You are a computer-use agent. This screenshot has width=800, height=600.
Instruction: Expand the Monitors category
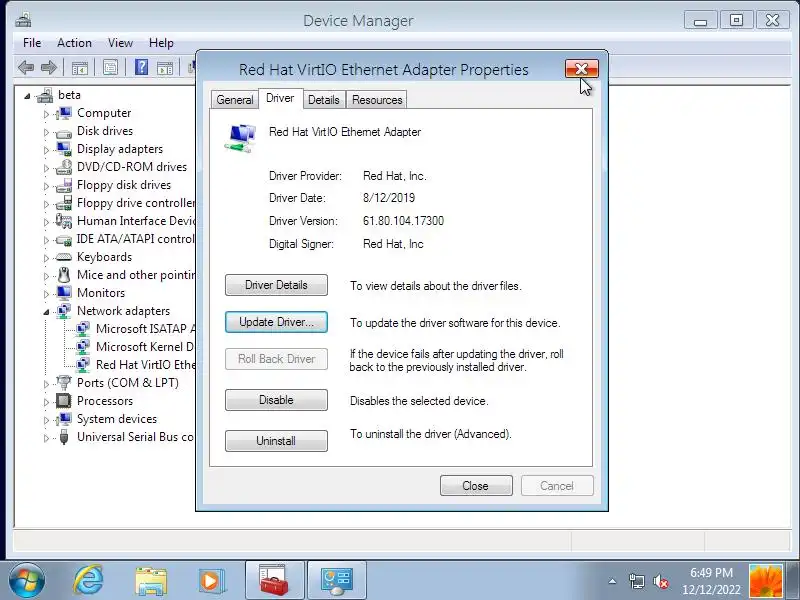[x=46, y=294]
